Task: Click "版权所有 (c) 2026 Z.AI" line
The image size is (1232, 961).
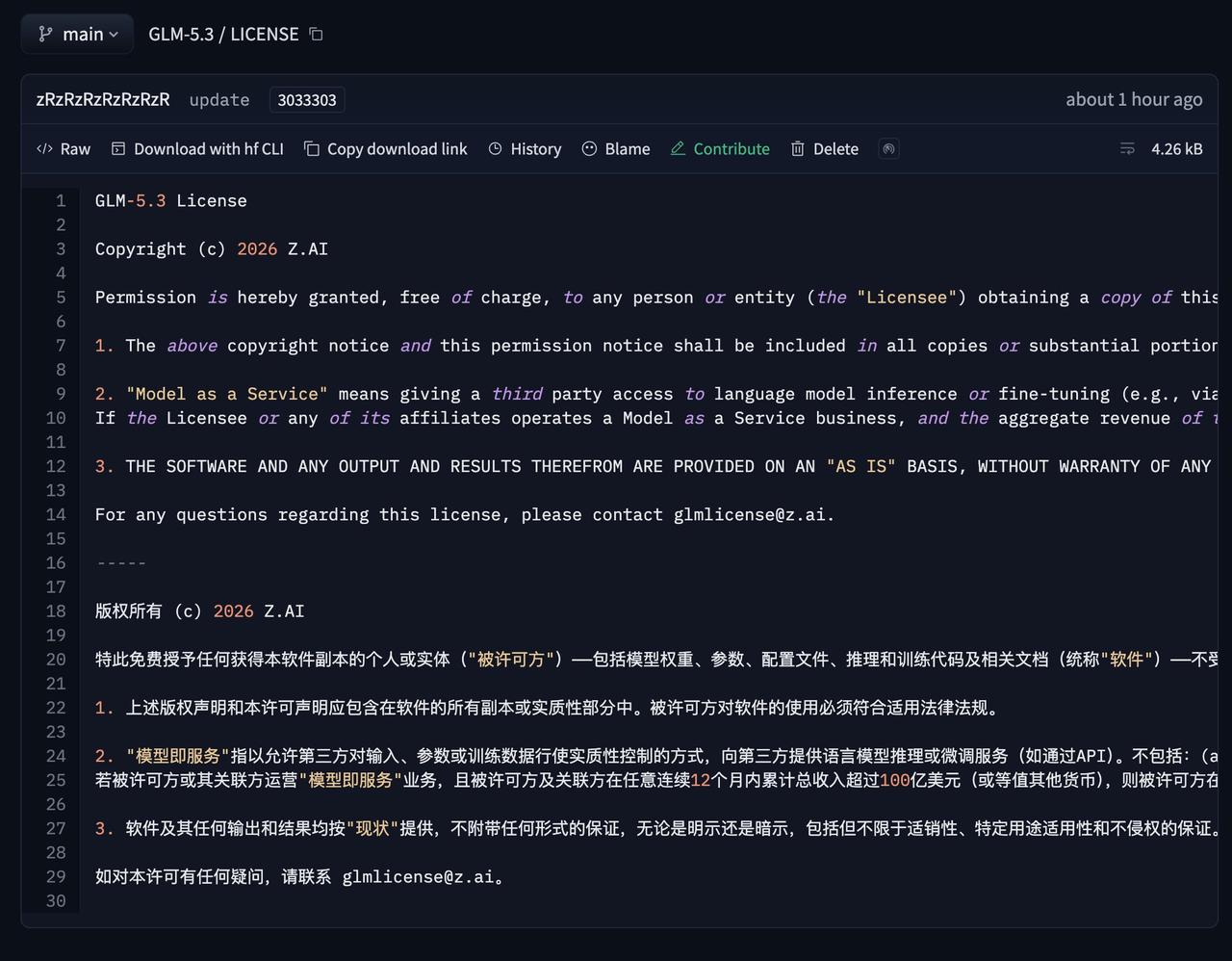Action: (200, 610)
